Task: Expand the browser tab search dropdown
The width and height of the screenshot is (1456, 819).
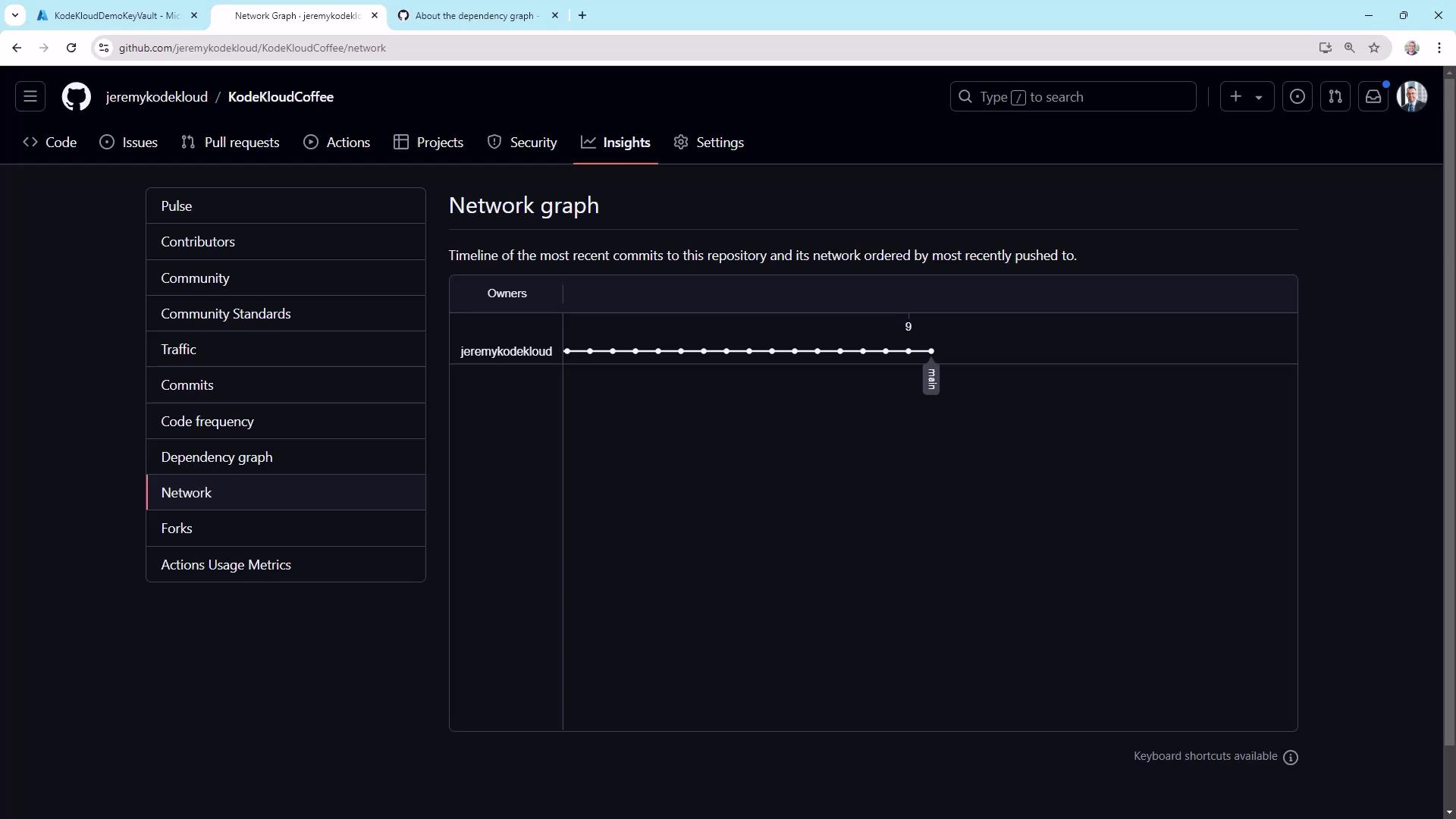Action: click(14, 15)
